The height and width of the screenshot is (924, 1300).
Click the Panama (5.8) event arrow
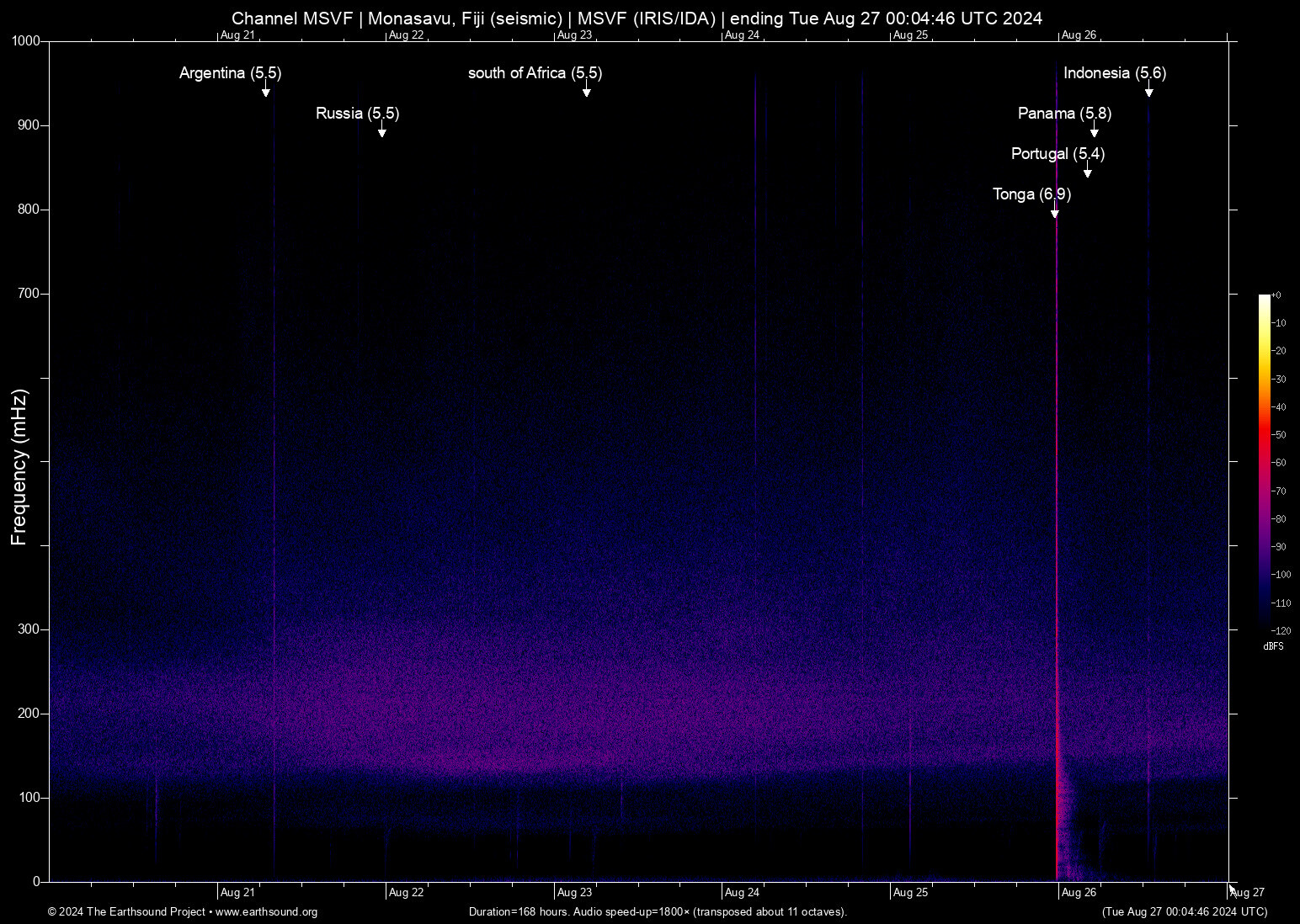click(1095, 130)
